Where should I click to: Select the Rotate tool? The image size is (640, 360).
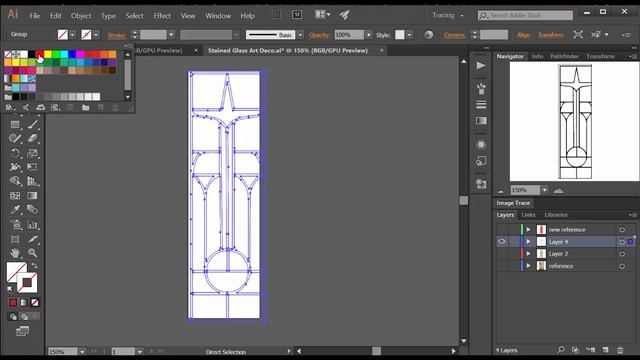[15, 153]
